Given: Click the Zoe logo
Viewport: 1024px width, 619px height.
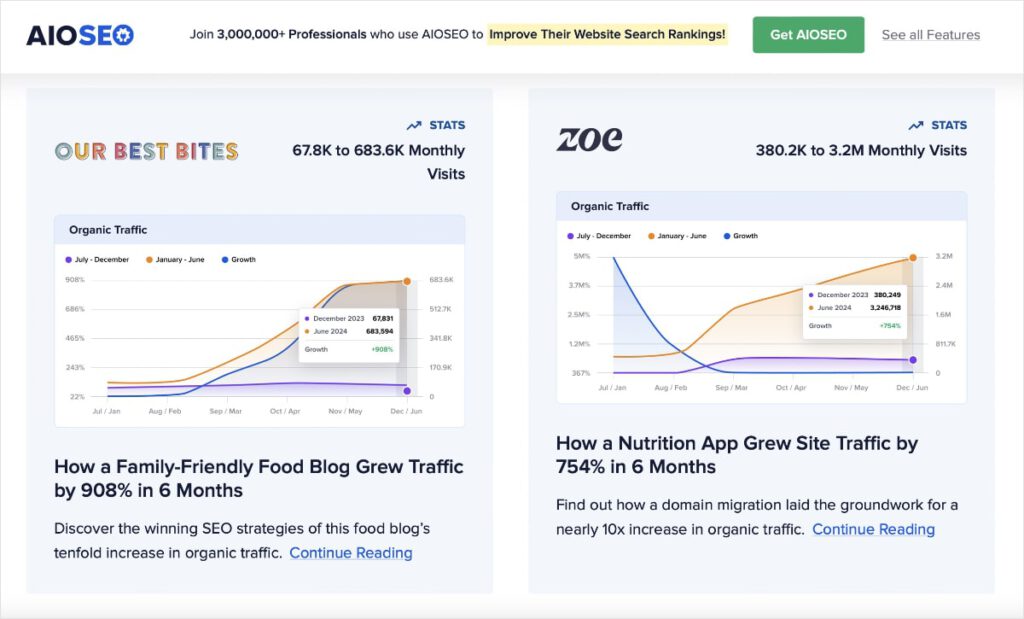Looking at the screenshot, I should pyautogui.click(x=588, y=141).
